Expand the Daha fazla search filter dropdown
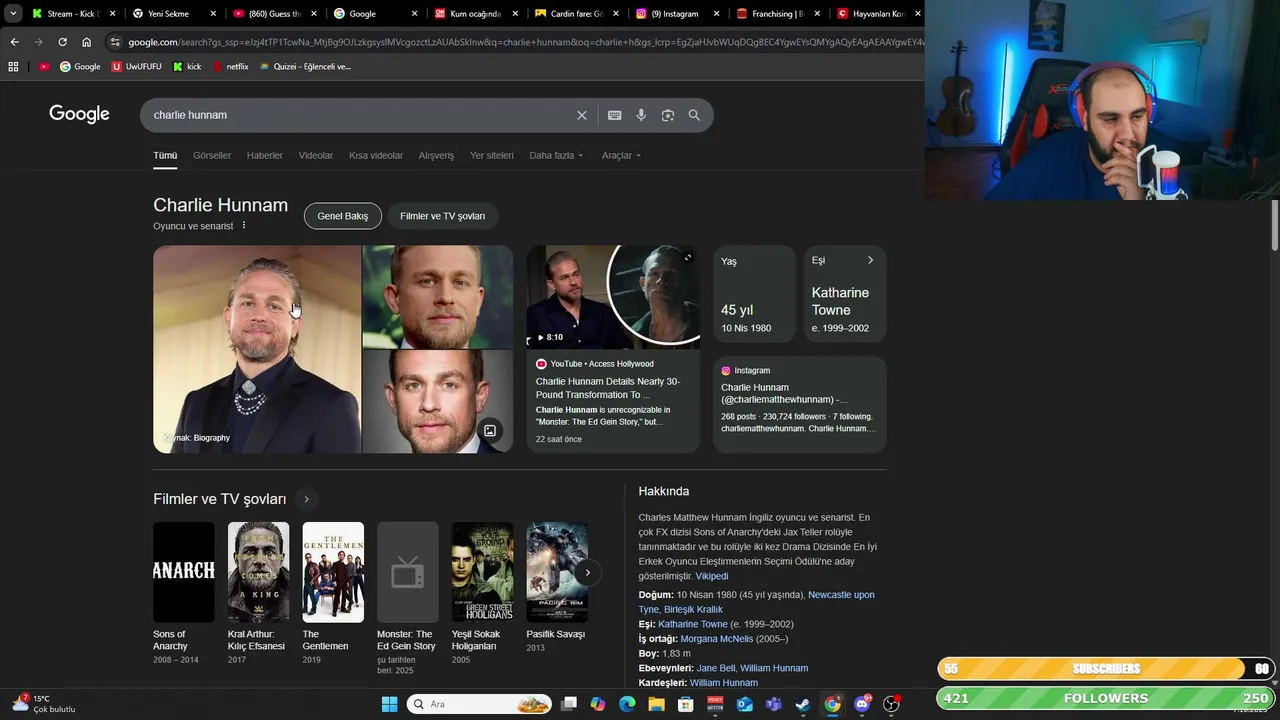The width and height of the screenshot is (1280, 720). coord(556,156)
